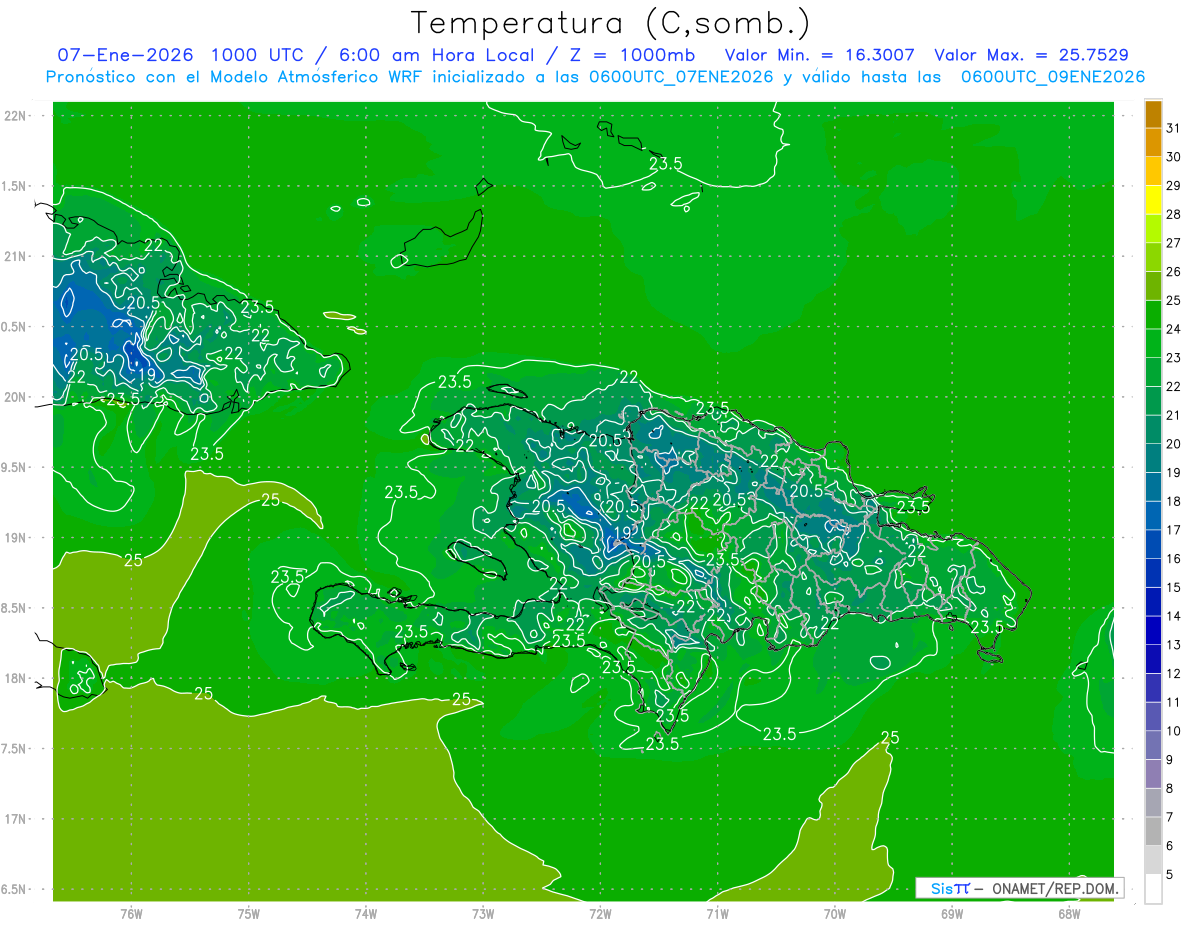Click the "Sisπ" logo text
This screenshot has height=927, width=1200.
tap(950, 888)
